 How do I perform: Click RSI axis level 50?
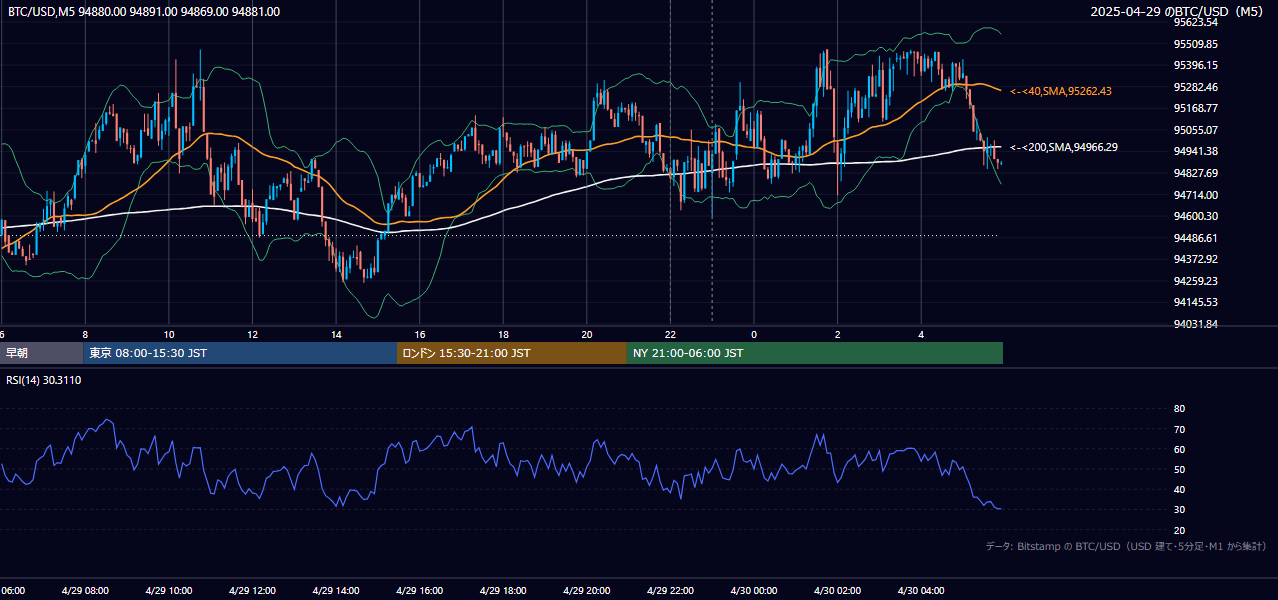pos(1179,469)
